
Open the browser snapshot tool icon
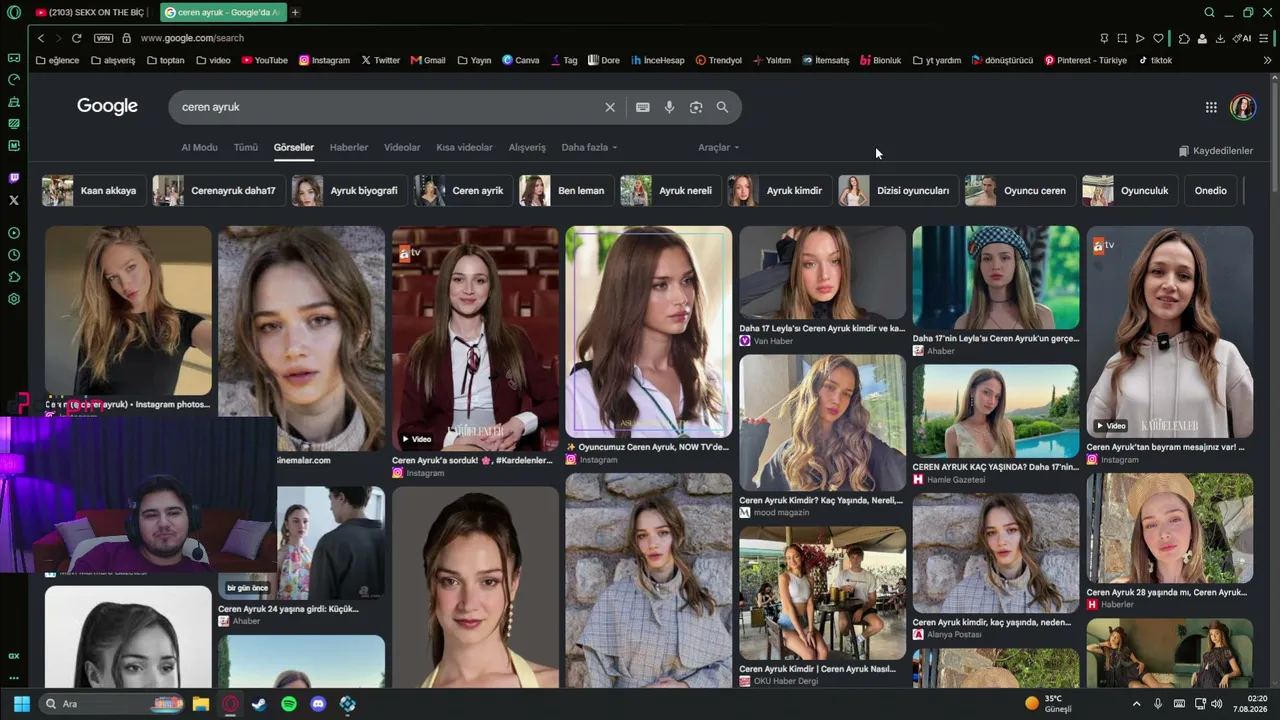coord(1122,38)
